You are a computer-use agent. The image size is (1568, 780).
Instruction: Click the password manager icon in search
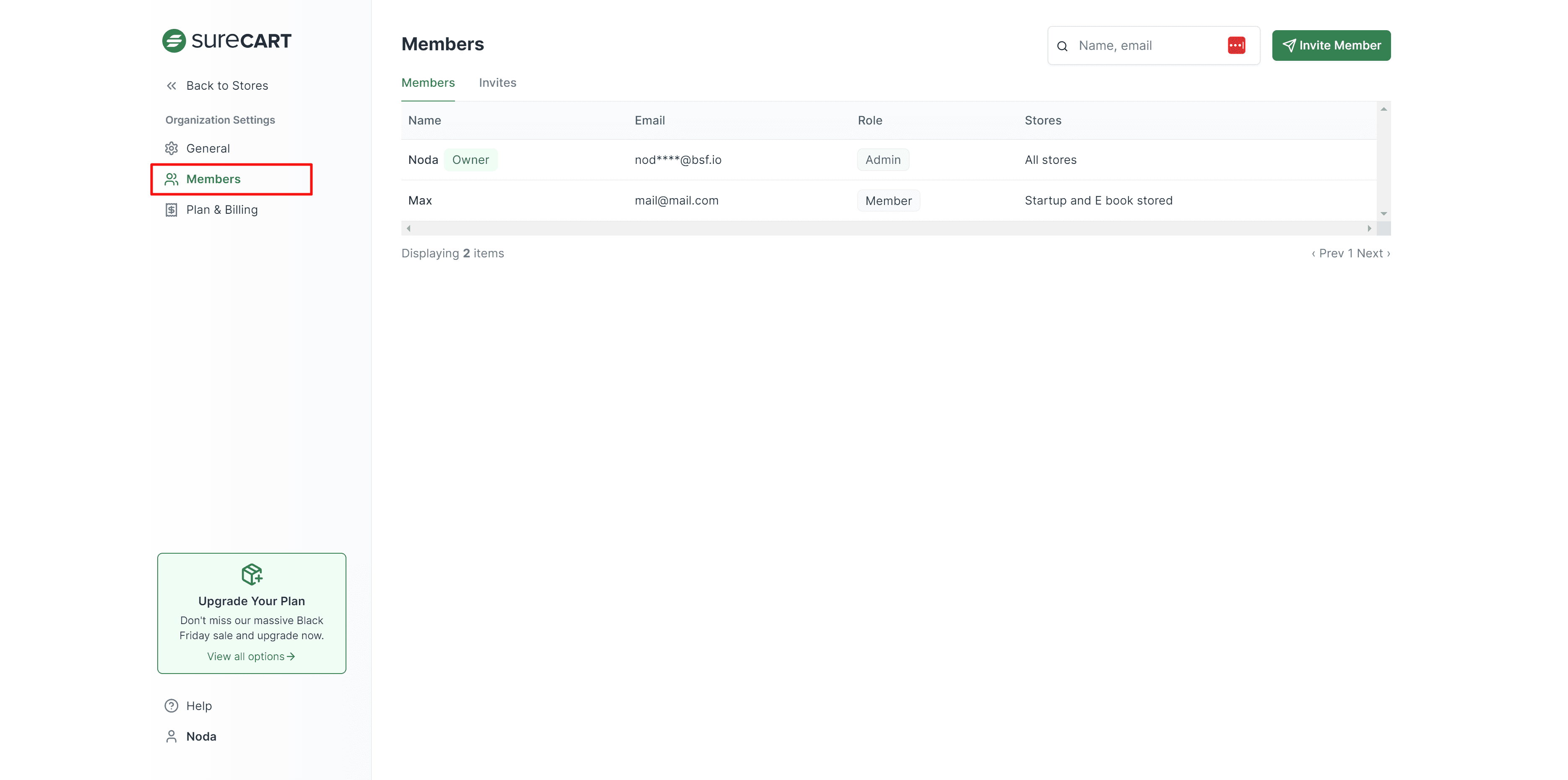coord(1235,46)
